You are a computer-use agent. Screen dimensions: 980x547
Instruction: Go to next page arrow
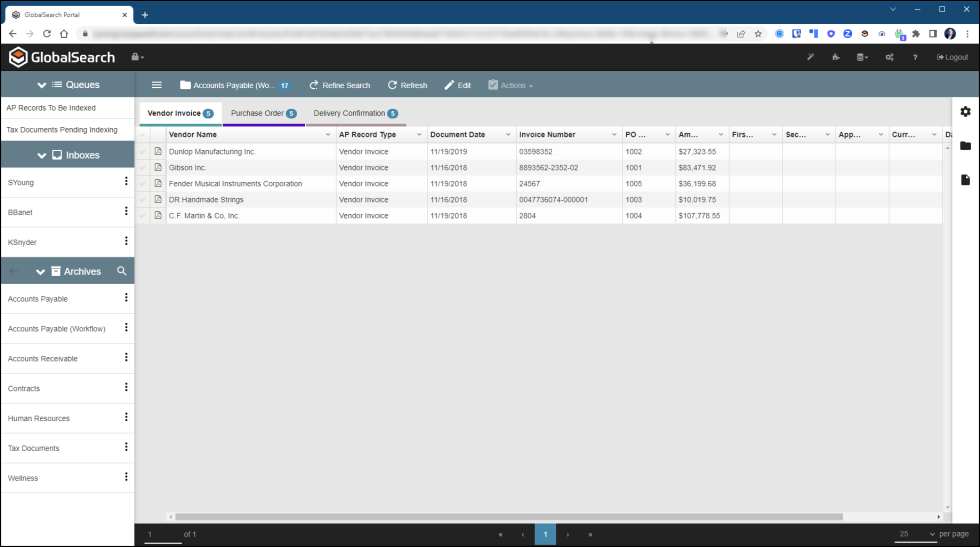[568, 534]
